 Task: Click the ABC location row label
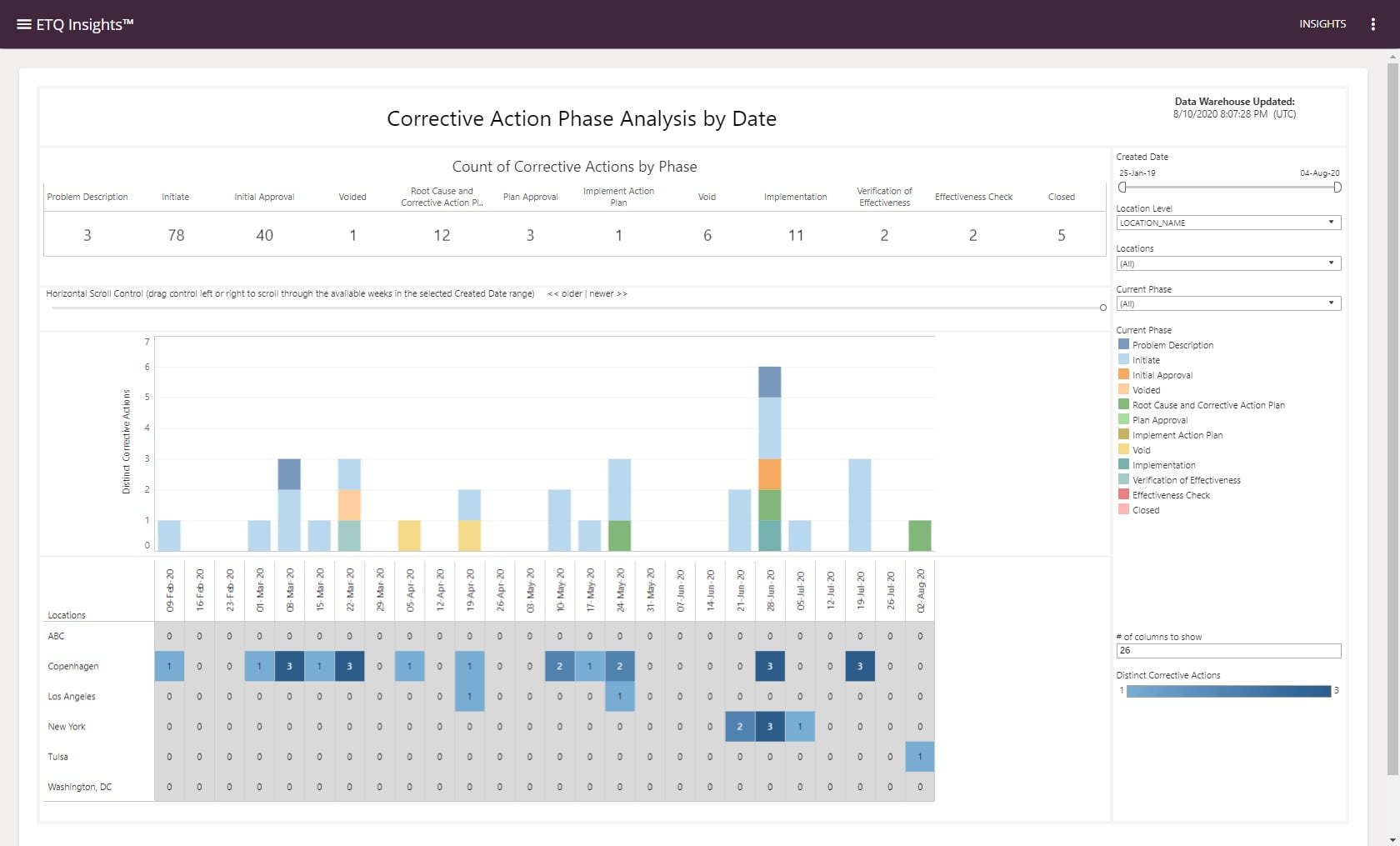56,636
